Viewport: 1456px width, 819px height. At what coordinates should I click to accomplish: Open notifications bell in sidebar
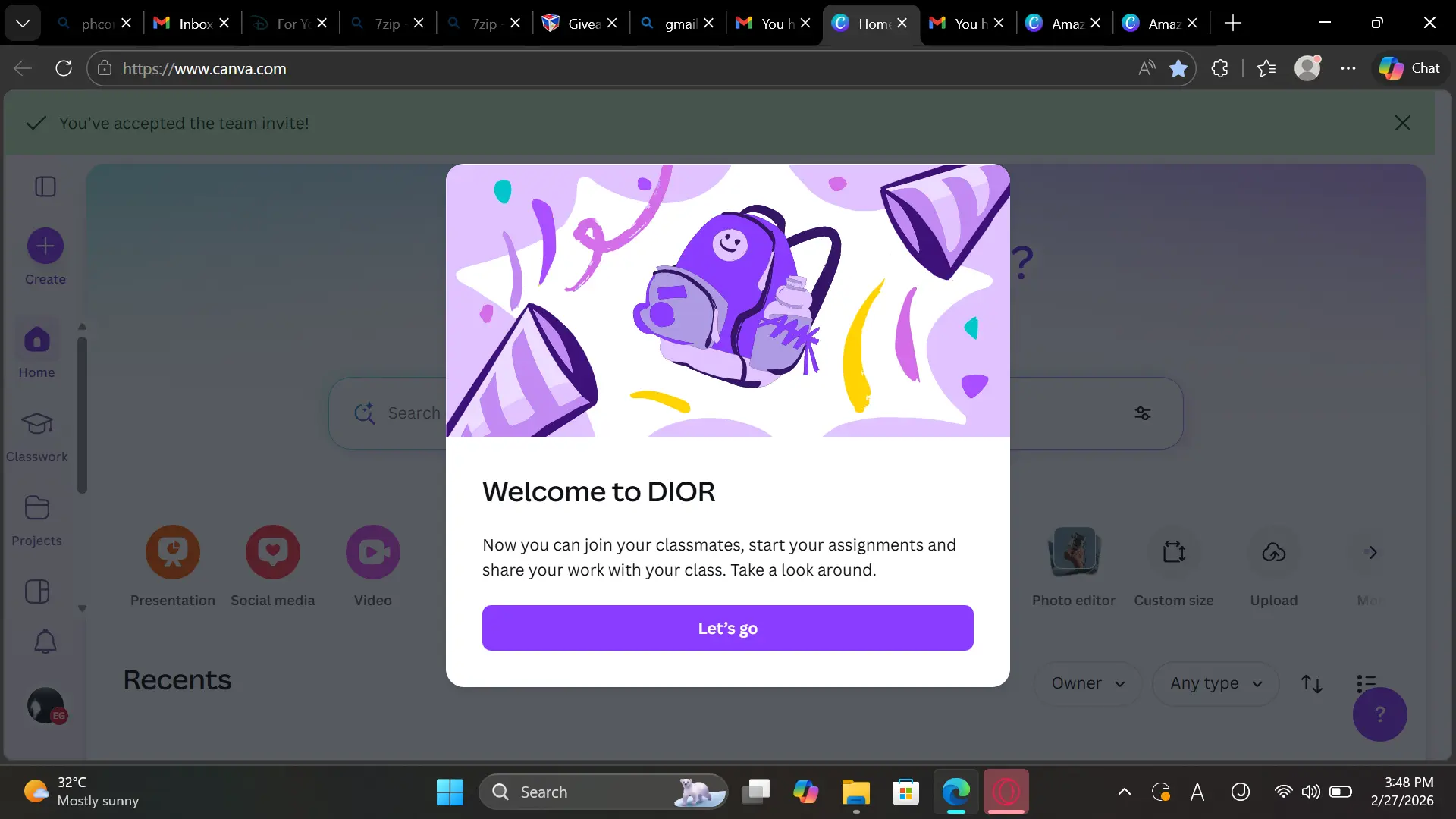click(45, 642)
